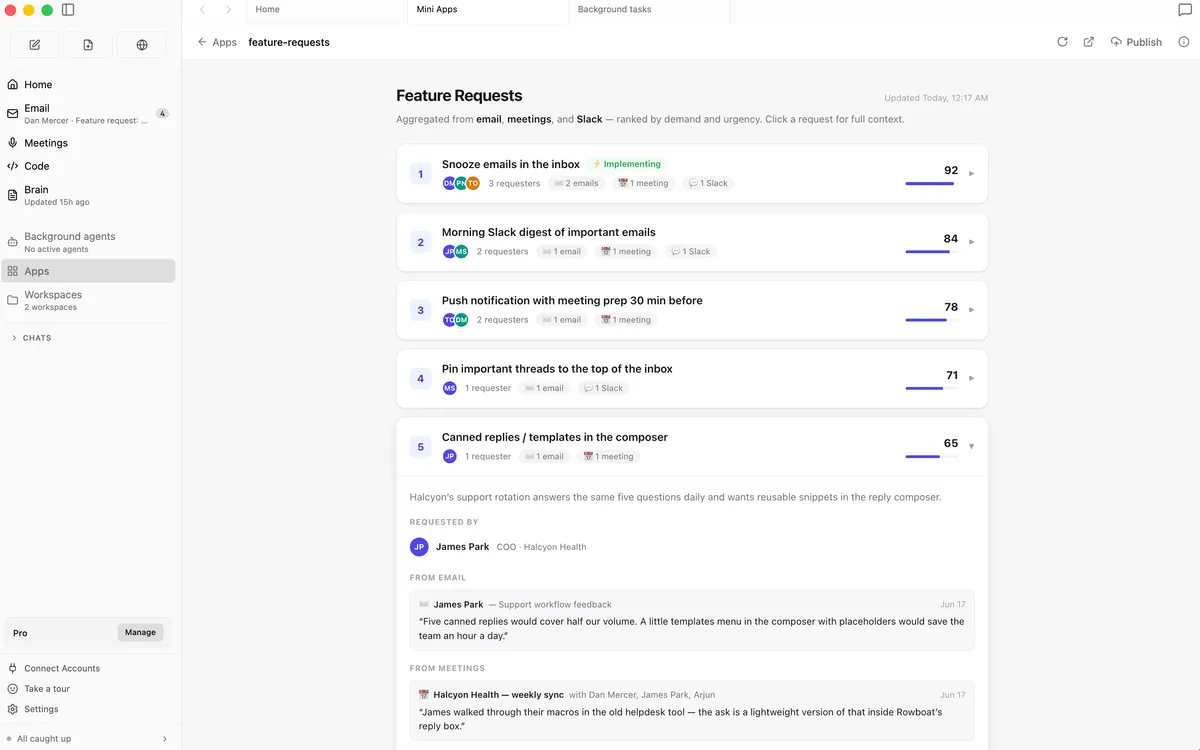Open Home in the sidebar

click(90, 85)
